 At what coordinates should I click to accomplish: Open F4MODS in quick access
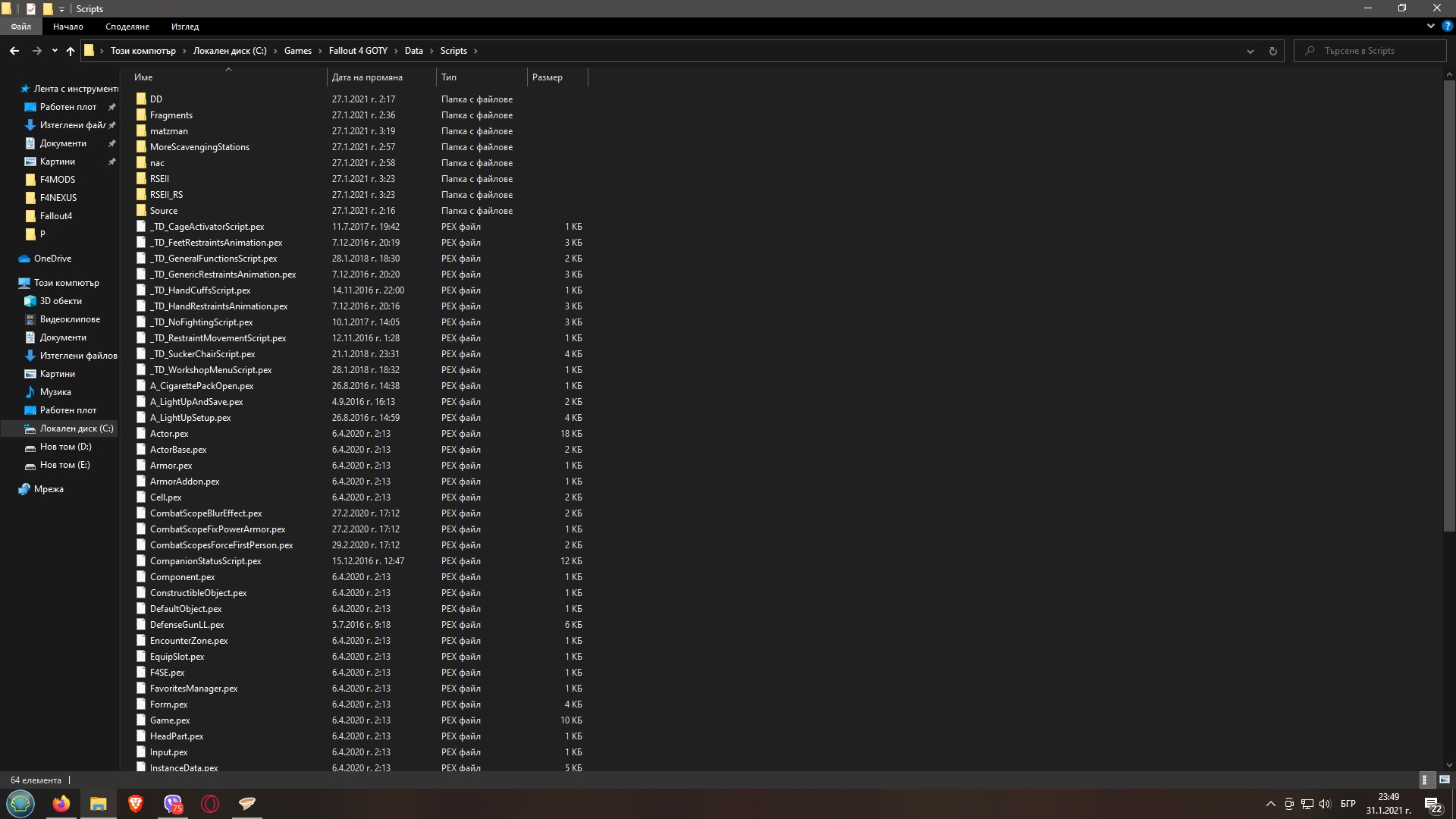pos(57,180)
